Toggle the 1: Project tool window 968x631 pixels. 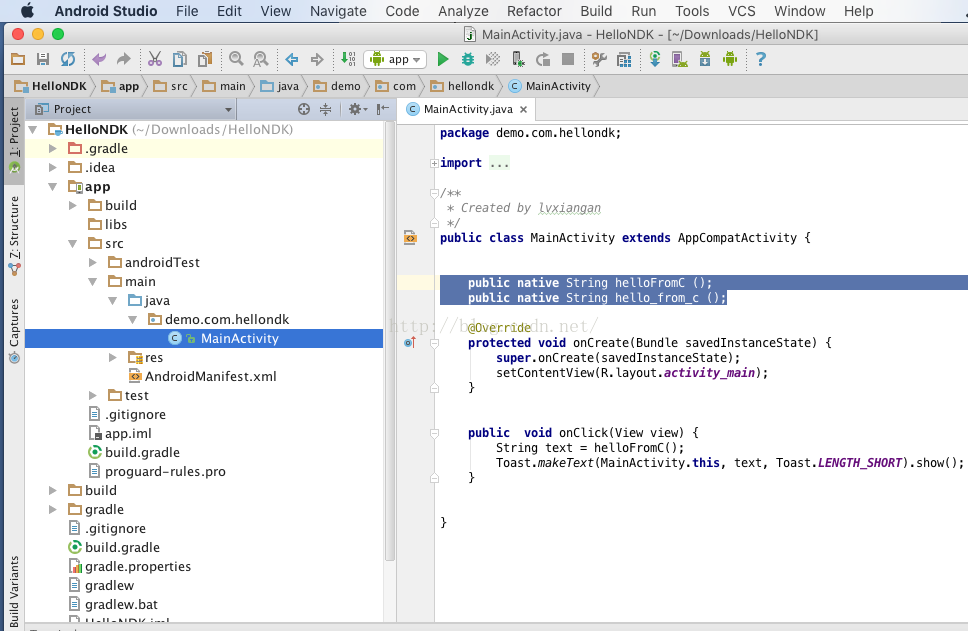[x=14, y=140]
